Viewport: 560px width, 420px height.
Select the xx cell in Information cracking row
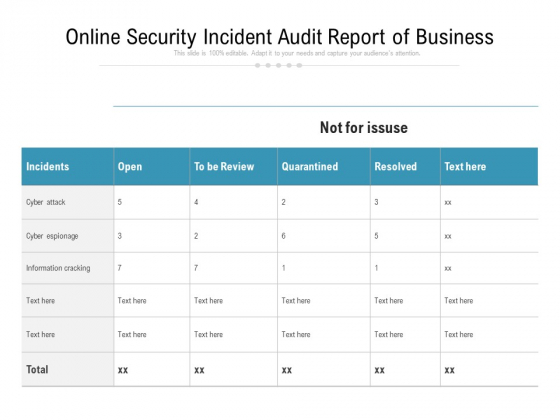tap(448, 268)
